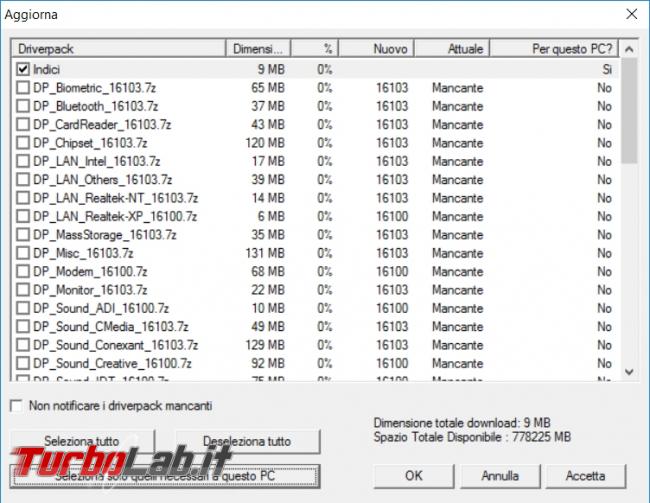Check the DP_Biometric_16103.7z checkbox
The image size is (650, 503).
click(x=23, y=87)
